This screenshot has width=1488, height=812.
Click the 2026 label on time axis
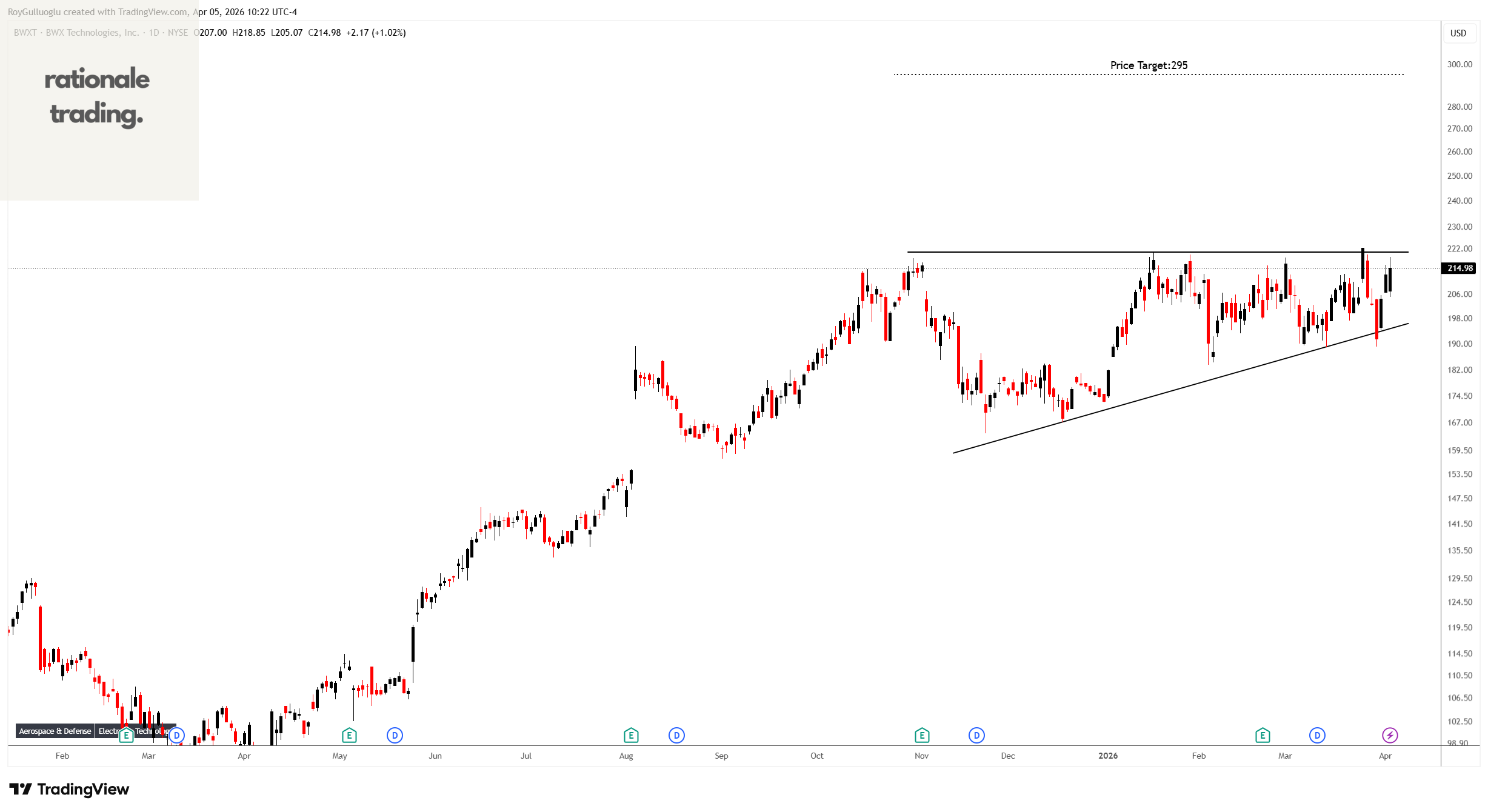pyautogui.click(x=1107, y=756)
